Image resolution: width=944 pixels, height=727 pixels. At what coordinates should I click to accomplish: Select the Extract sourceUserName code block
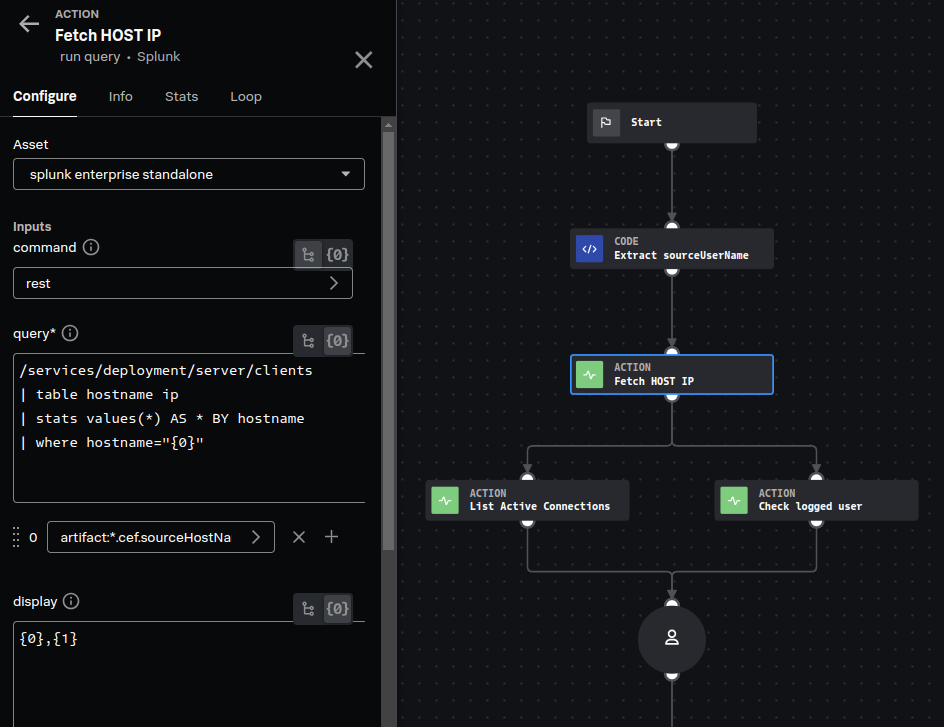[672, 249]
